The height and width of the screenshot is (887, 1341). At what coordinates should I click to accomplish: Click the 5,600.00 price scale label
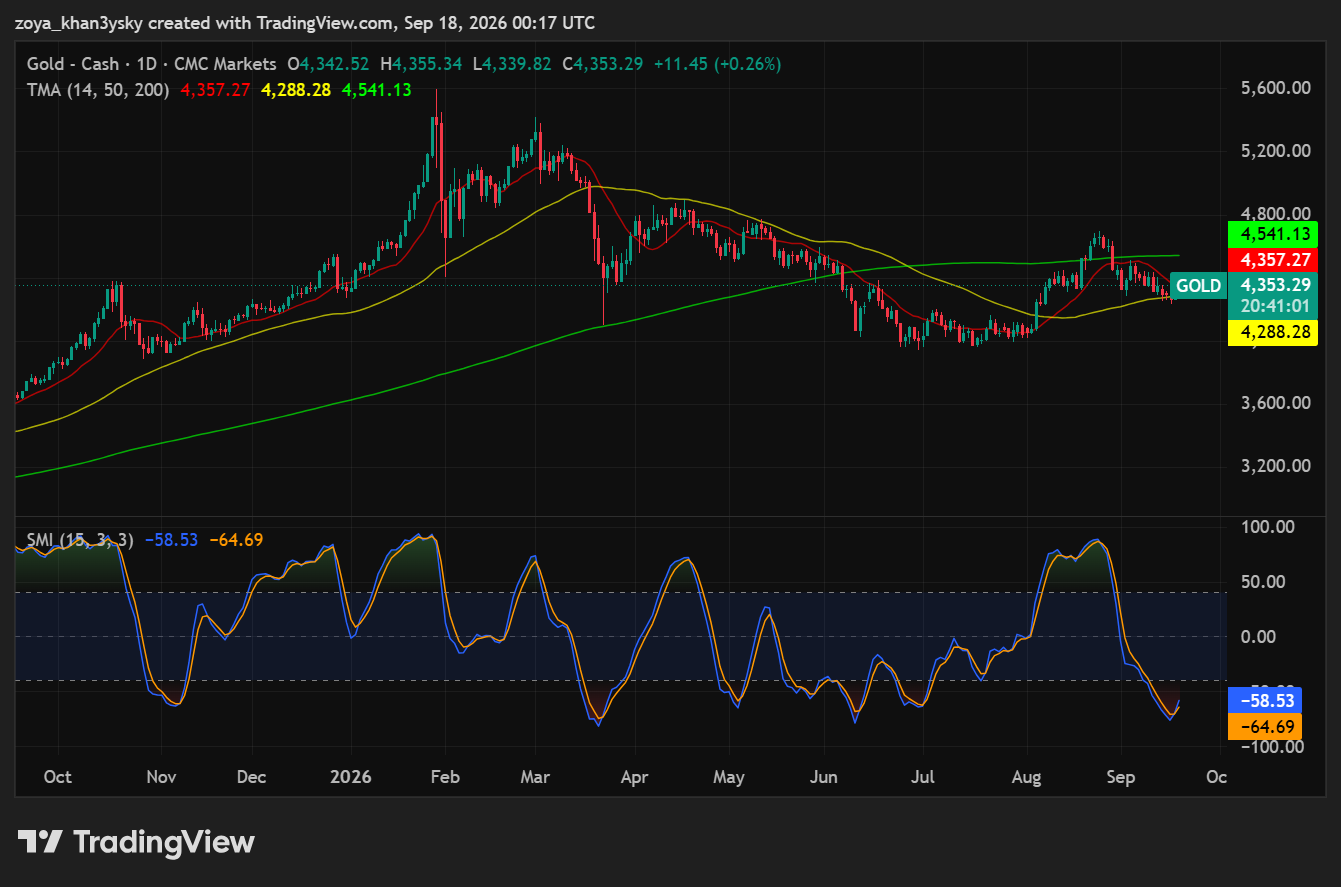coord(1275,88)
